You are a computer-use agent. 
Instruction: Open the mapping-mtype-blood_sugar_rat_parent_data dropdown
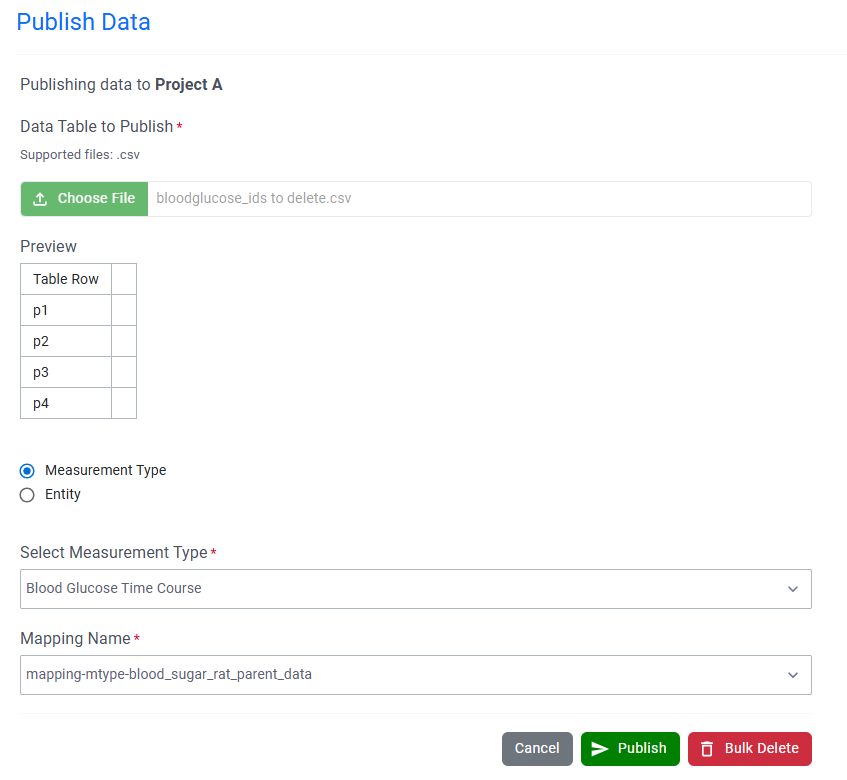coord(400,675)
